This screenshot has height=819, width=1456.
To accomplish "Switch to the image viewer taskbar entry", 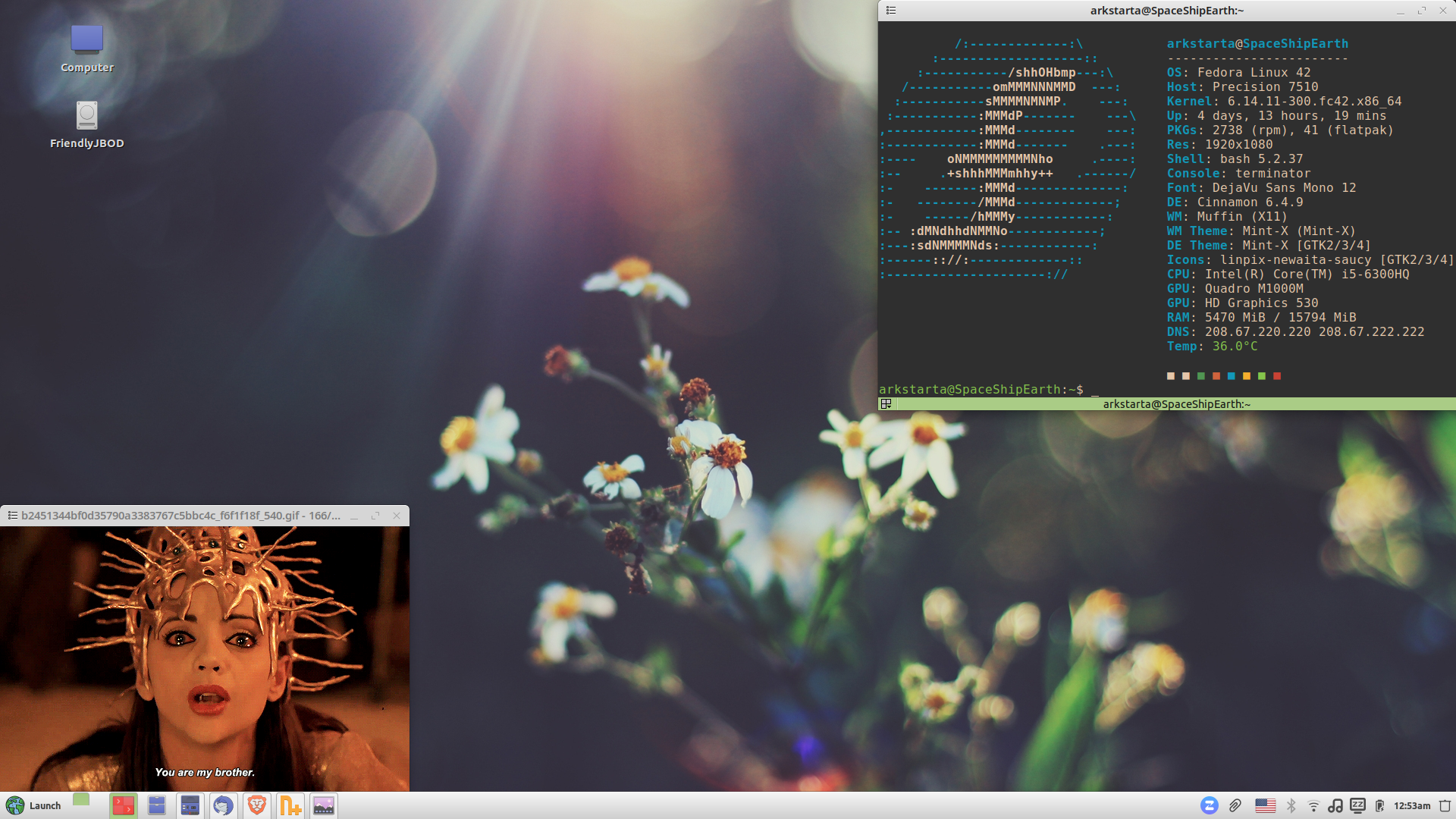I will (x=324, y=805).
